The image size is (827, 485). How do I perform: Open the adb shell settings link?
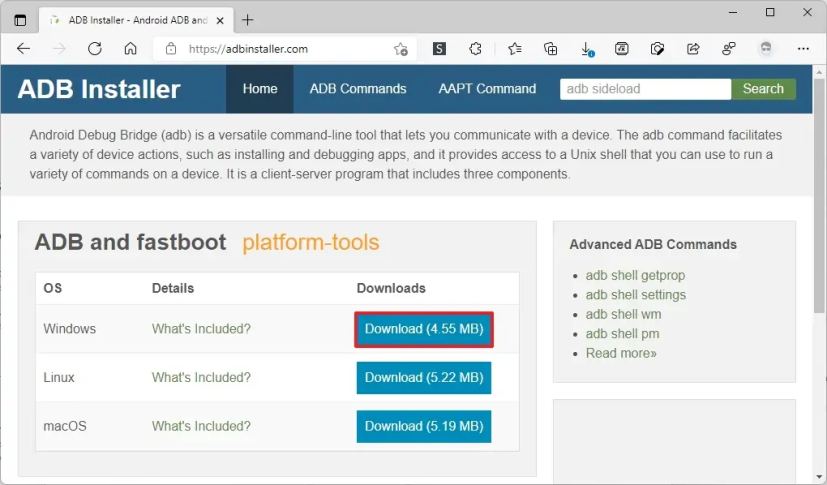click(636, 295)
